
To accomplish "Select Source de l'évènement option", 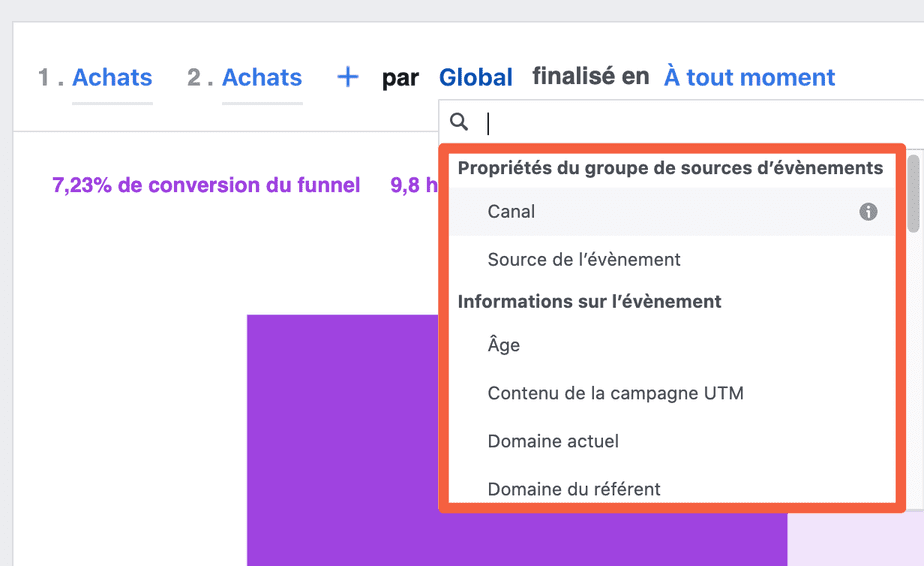I will (x=672, y=259).
